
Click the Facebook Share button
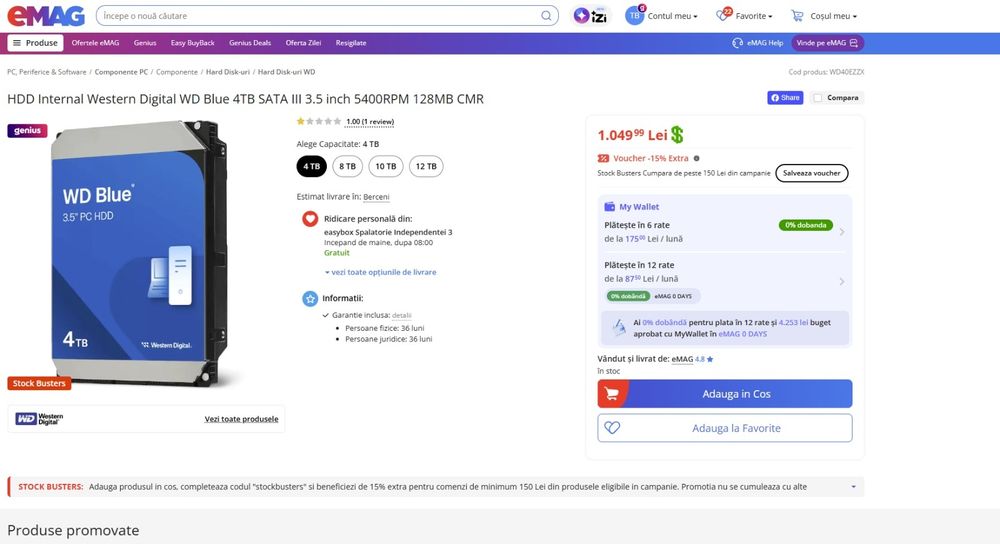click(785, 98)
